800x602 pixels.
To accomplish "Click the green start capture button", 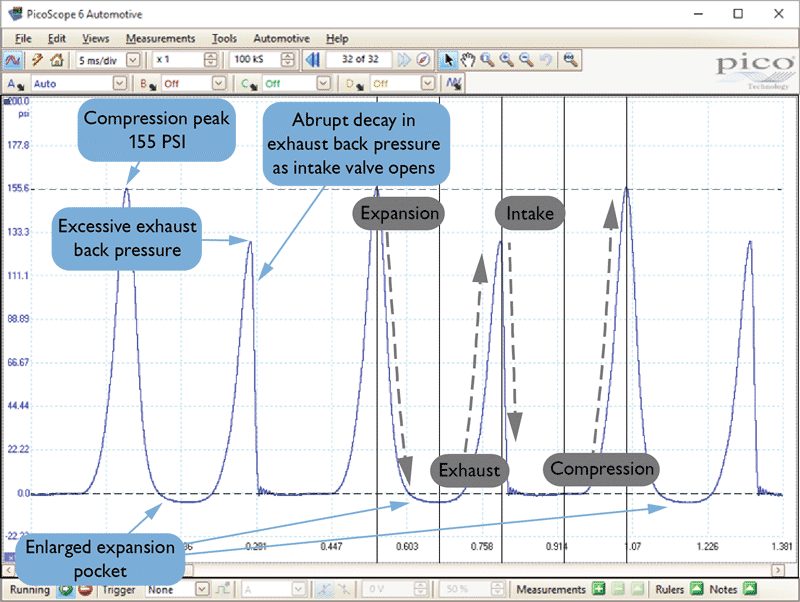I will pyautogui.click(x=65, y=589).
